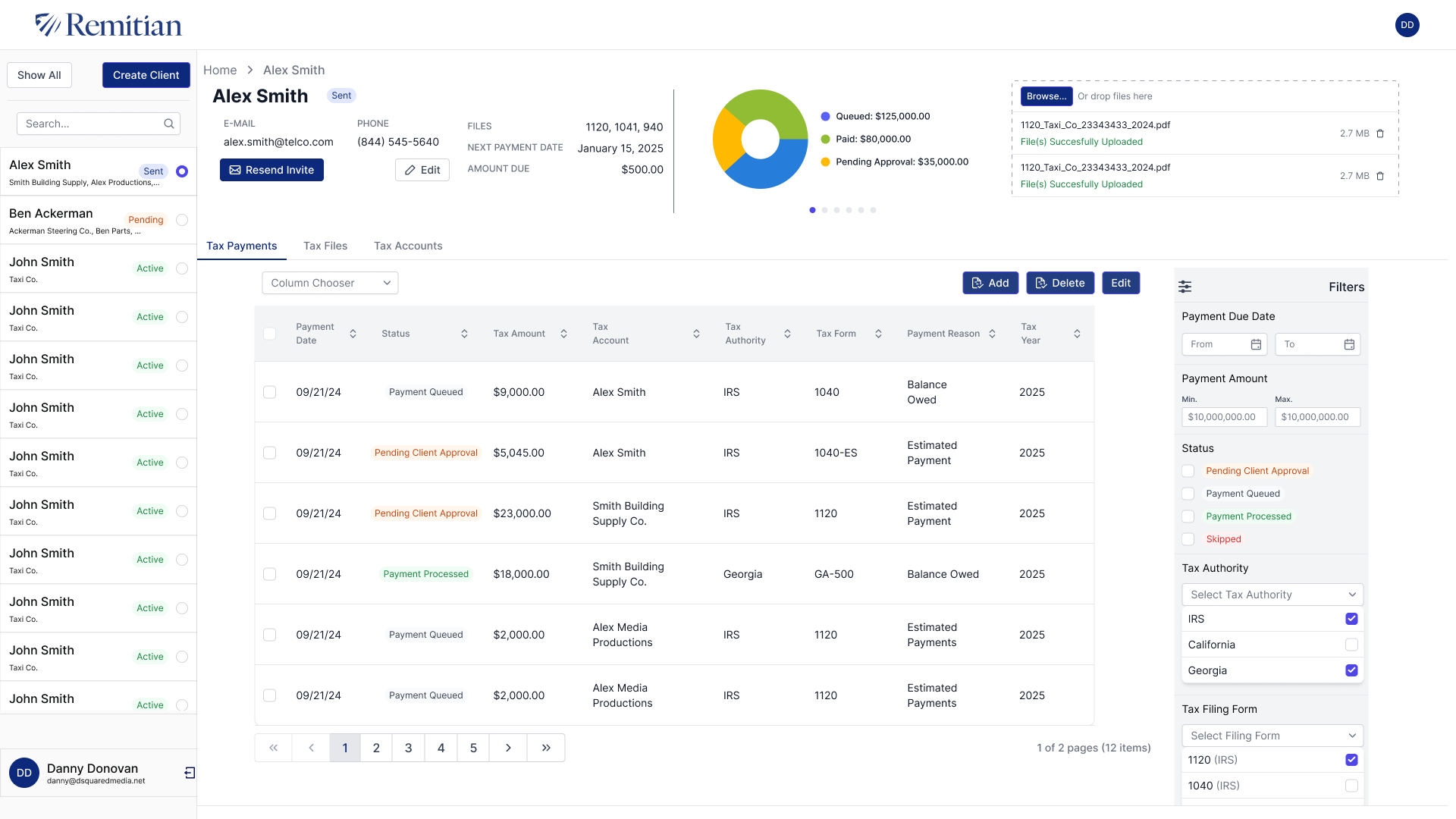
Task: Check the California tax authority option
Action: pos(1351,645)
